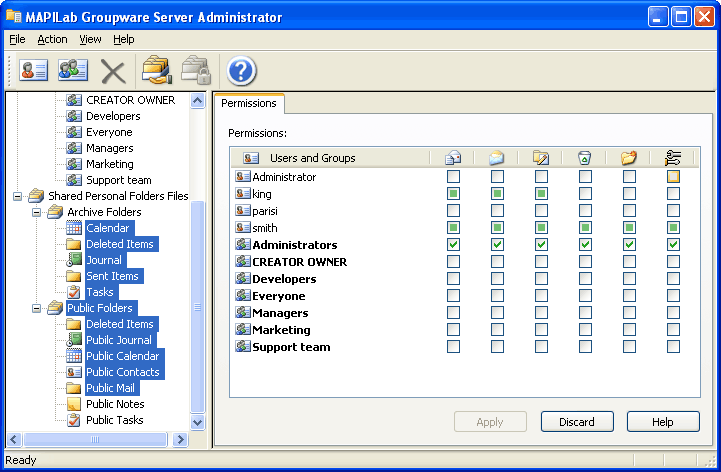
Task: Check last checkbox in Support team row
Action: coord(673,347)
